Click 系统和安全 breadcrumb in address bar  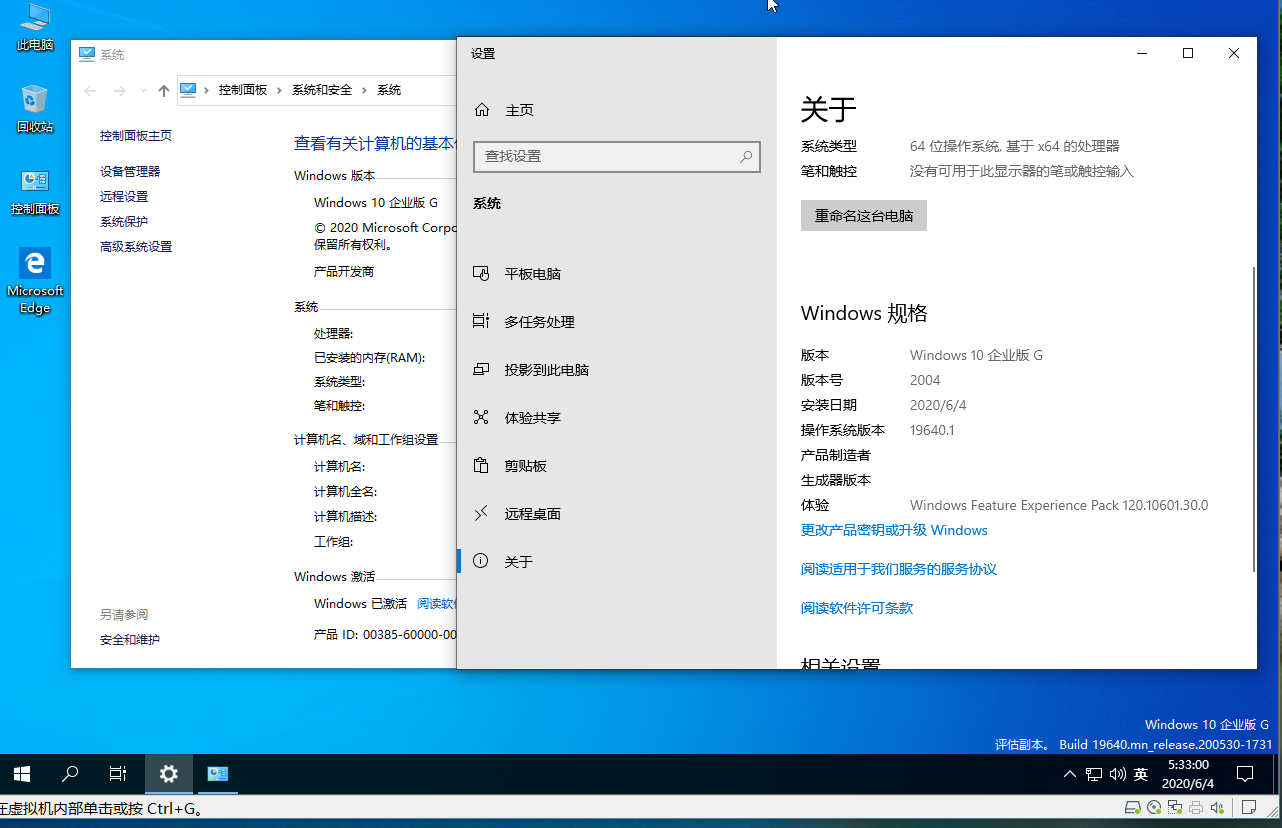[322, 90]
